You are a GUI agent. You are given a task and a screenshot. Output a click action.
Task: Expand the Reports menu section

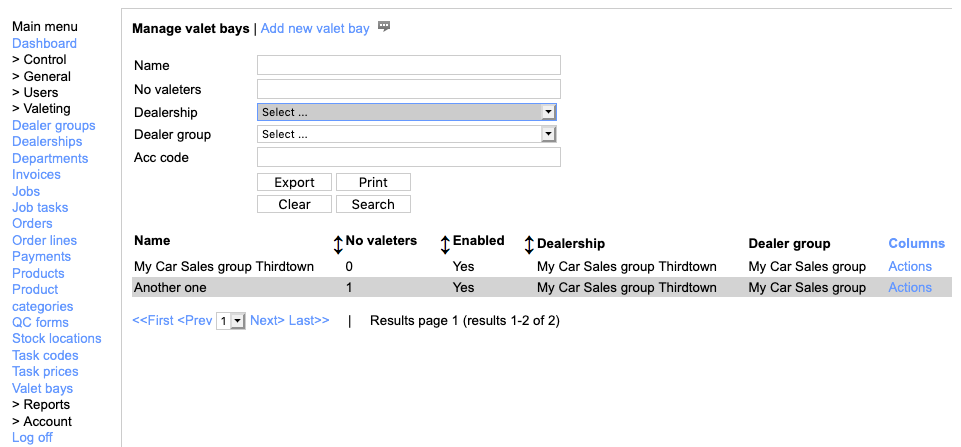click(41, 404)
